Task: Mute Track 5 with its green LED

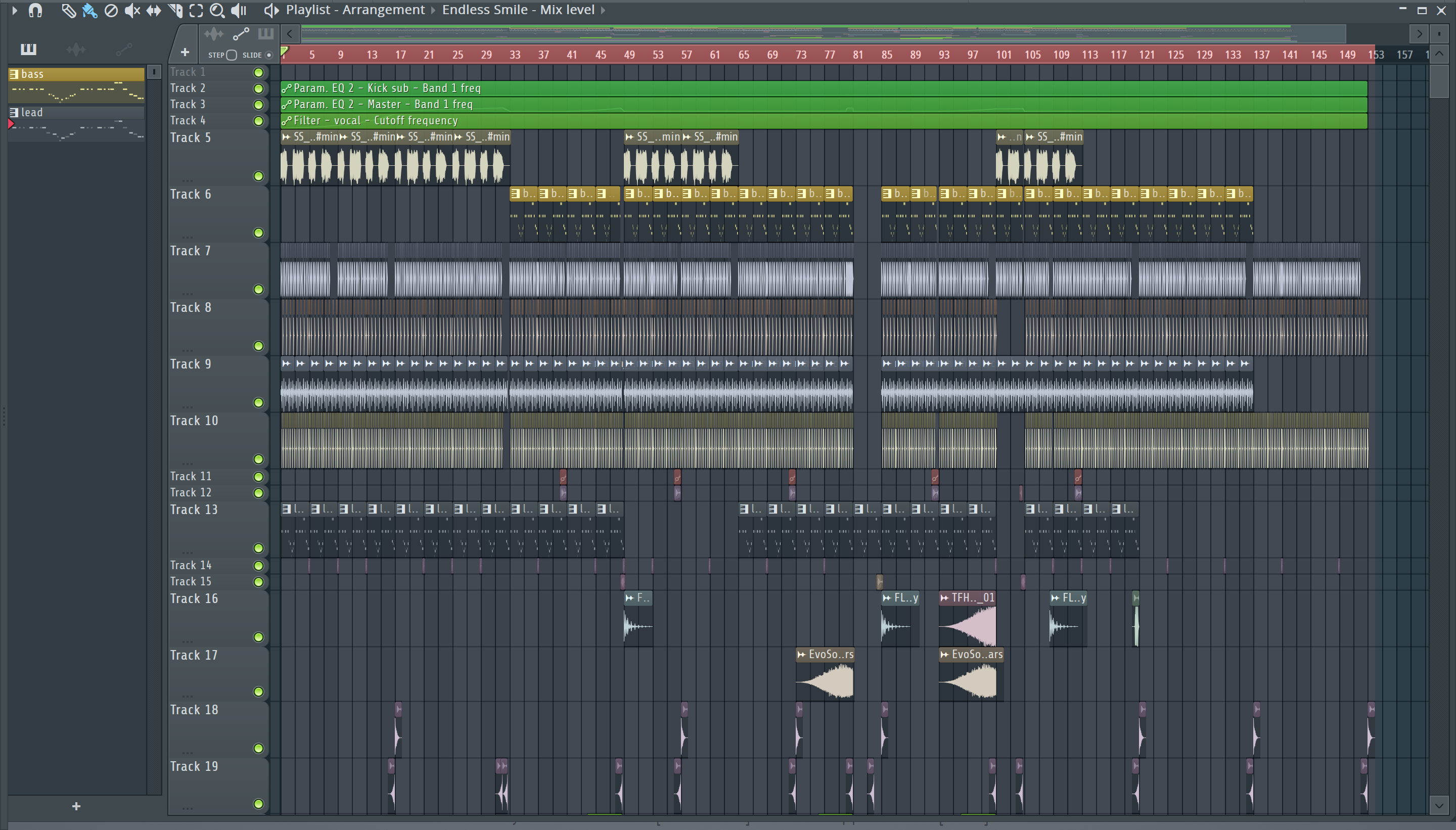Action: click(258, 176)
